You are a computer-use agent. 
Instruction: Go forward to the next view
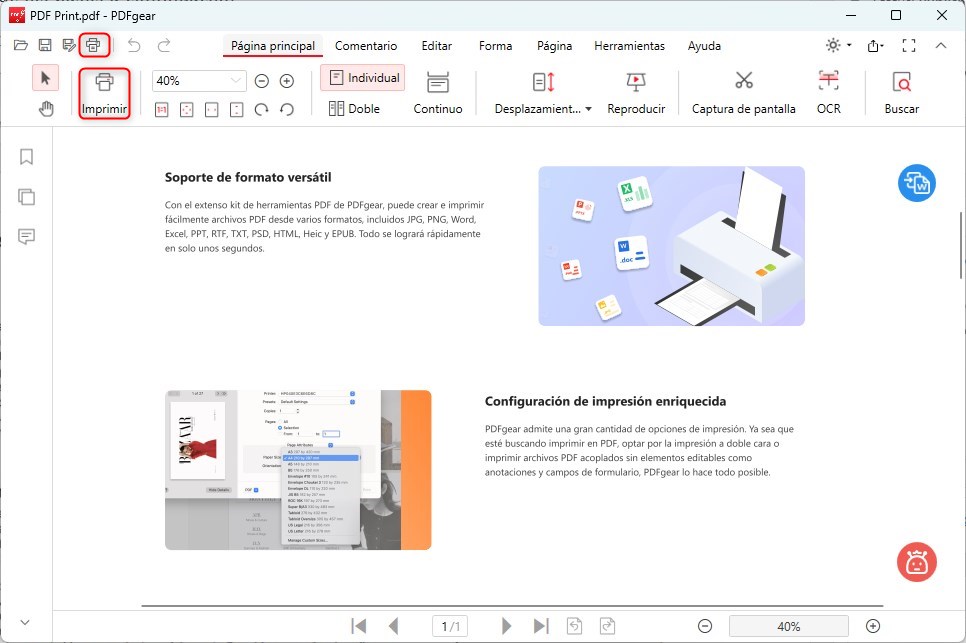(x=607, y=626)
